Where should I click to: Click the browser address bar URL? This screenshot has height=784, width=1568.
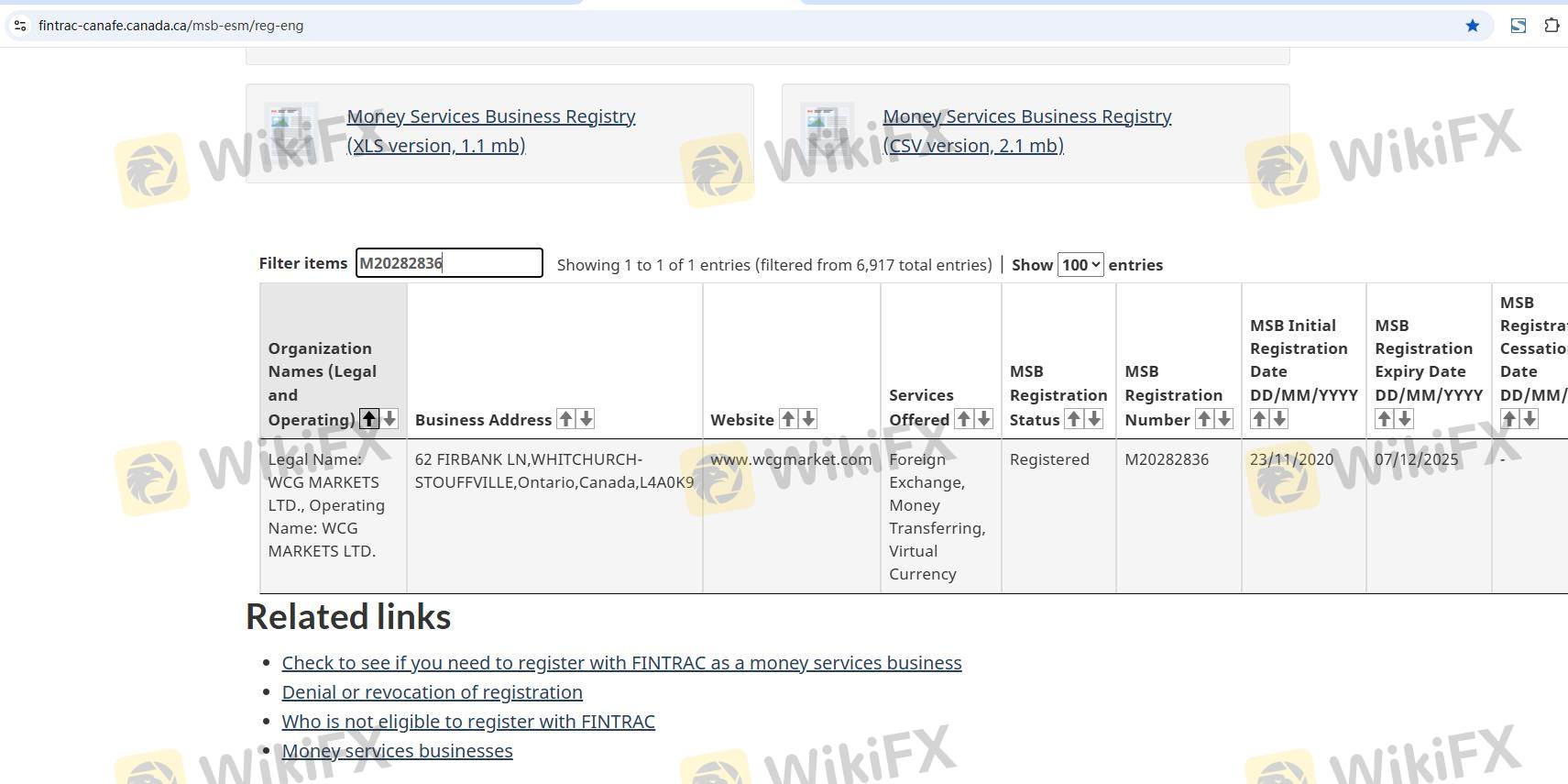click(x=171, y=26)
